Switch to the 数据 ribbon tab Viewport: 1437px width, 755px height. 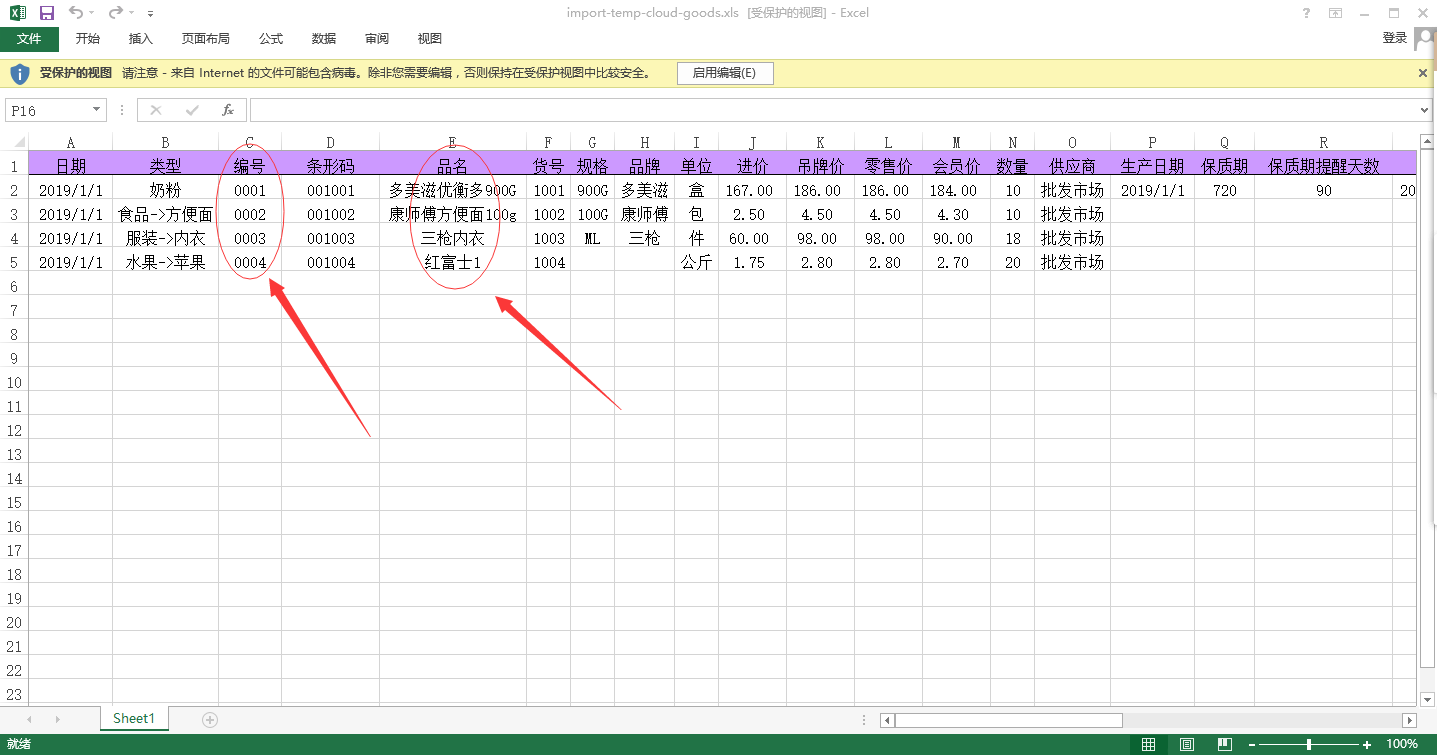point(324,39)
